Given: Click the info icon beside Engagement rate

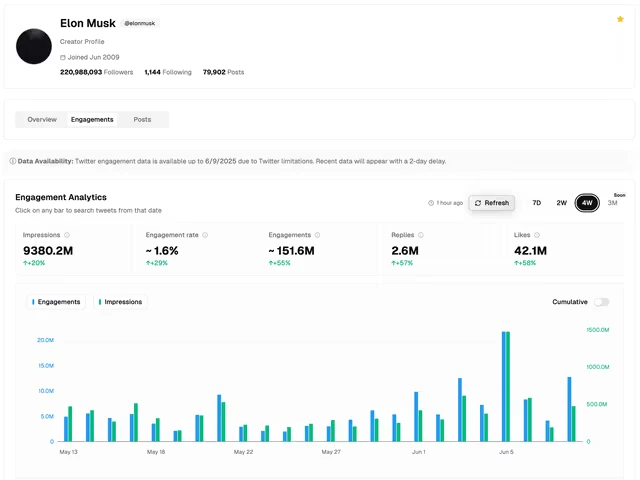Looking at the screenshot, I should (x=205, y=235).
